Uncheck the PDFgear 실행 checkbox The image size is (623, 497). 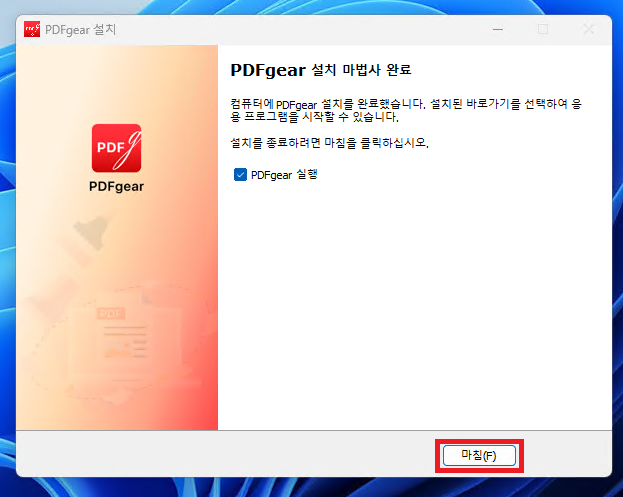240,174
